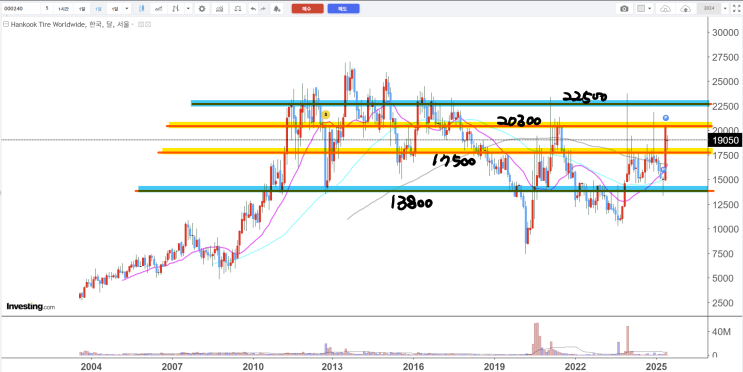Screen dimensions: 743x372
Task: Open the dropdown arrow beside 2024
Action: pyautogui.click(x=725, y=9)
